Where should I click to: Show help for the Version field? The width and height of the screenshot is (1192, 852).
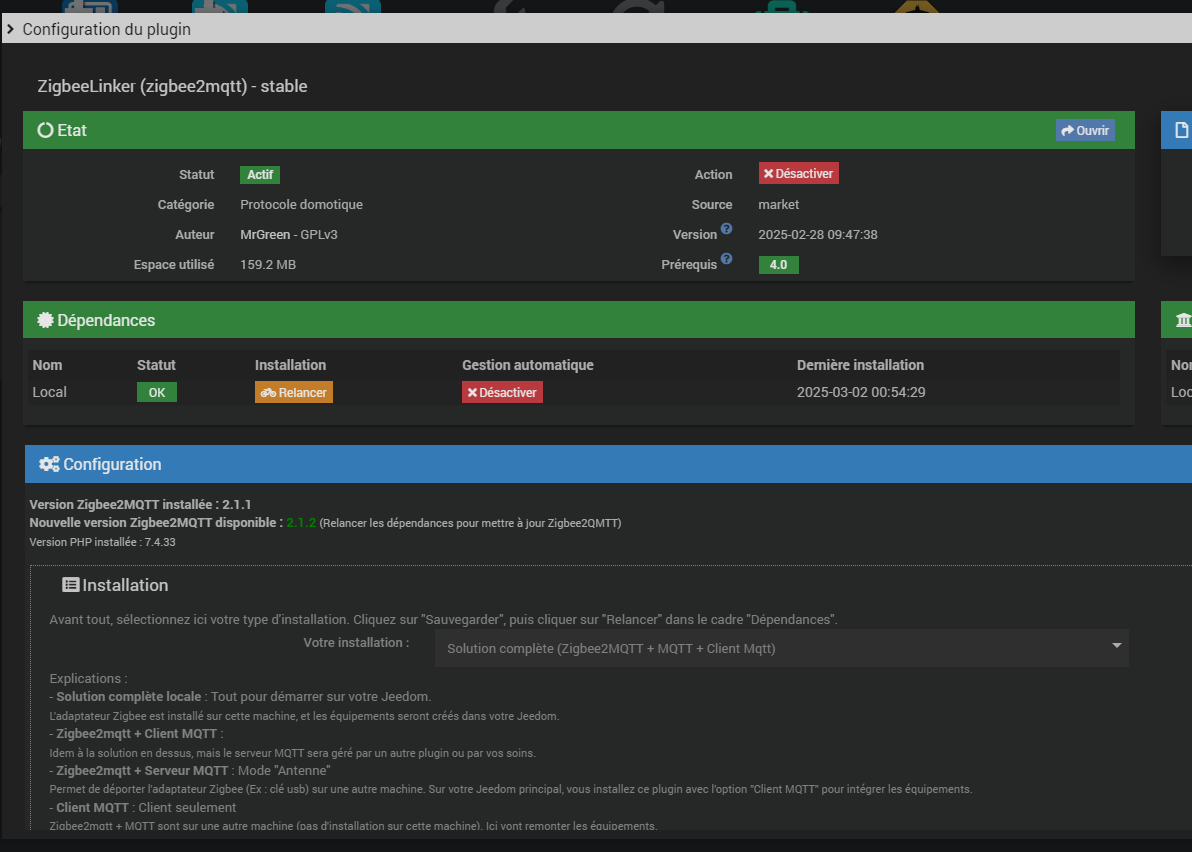click(x=727, y=229)
